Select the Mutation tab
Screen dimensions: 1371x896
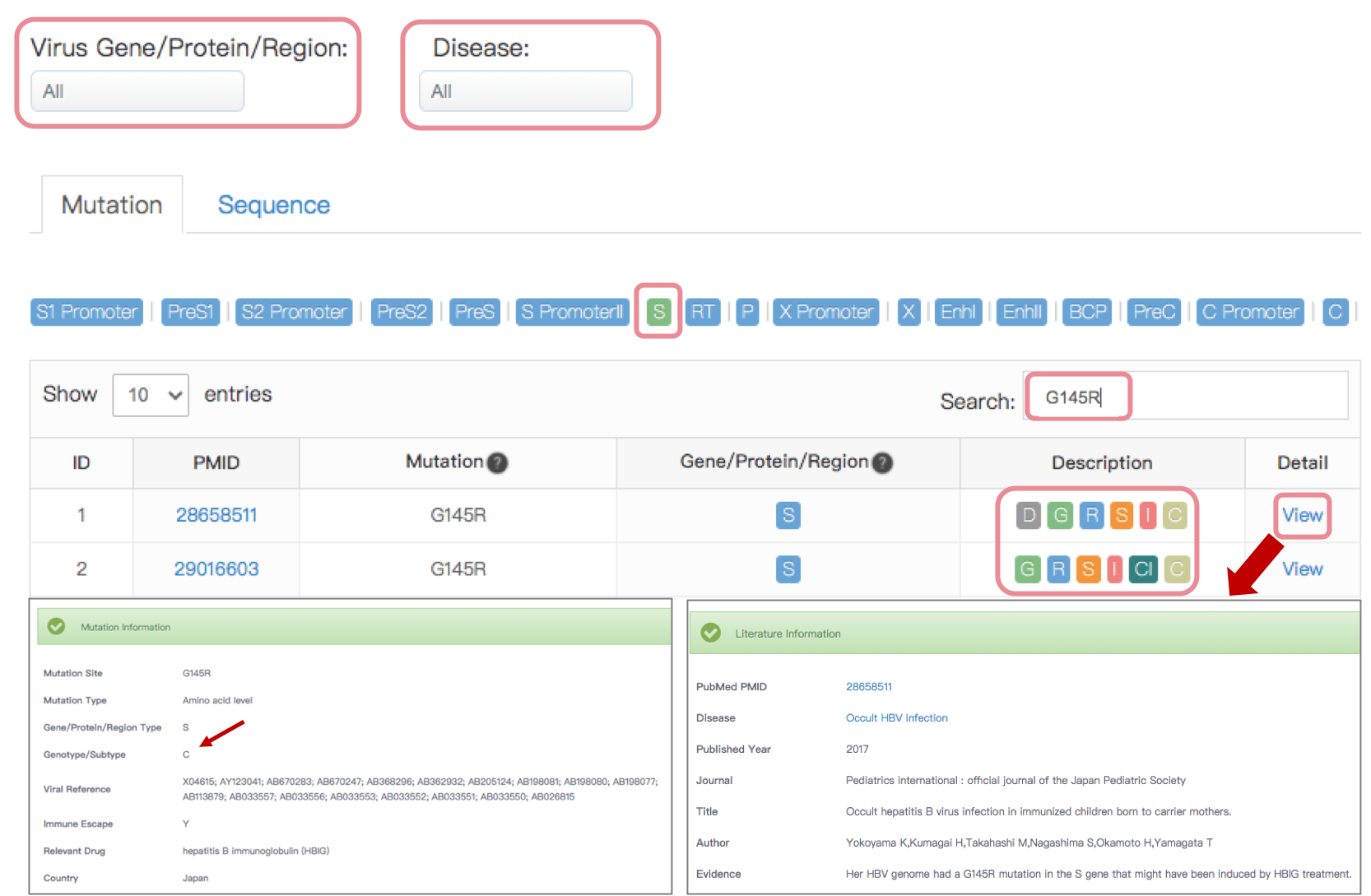[x=112, y=205]
